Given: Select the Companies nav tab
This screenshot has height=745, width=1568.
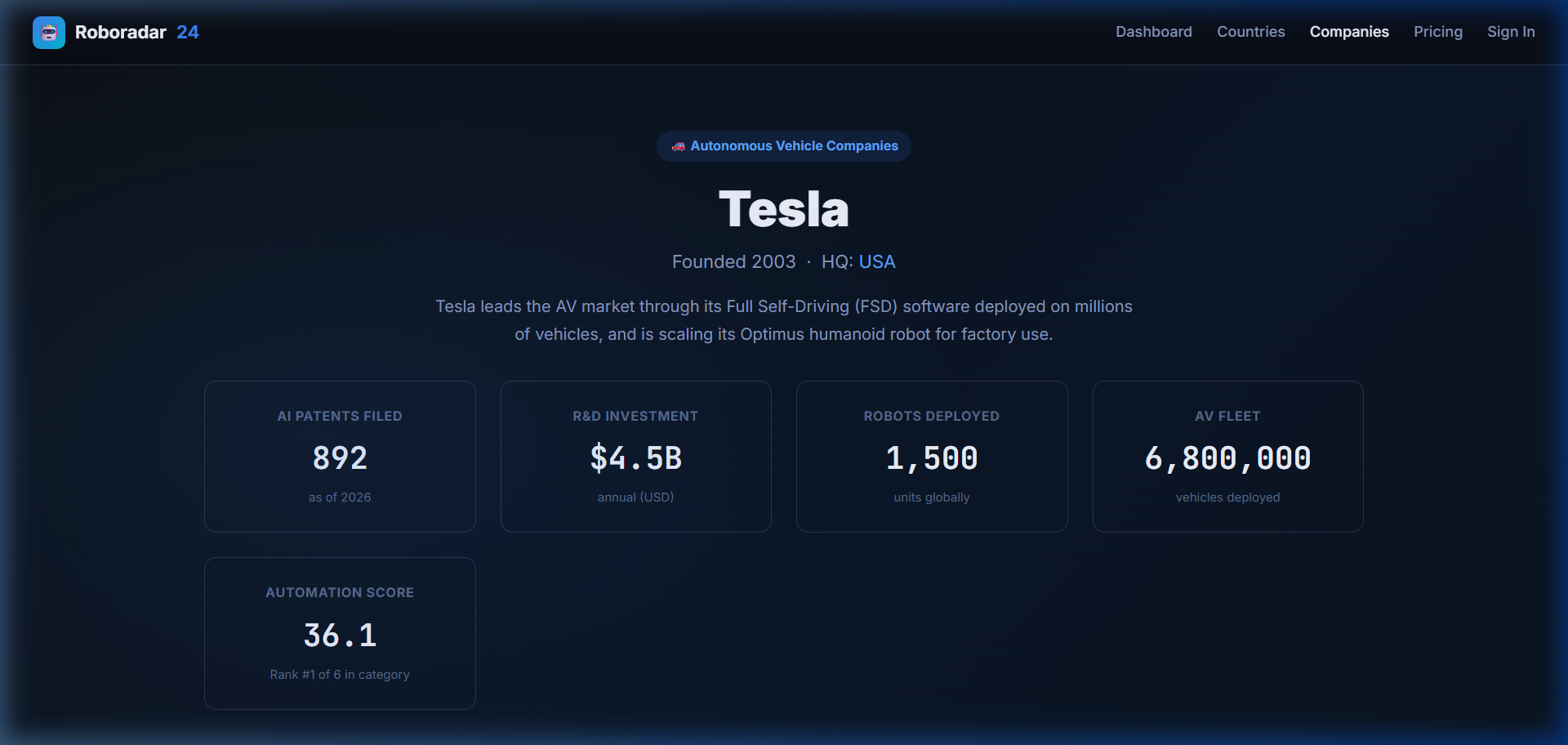Looking at the screenshot, I should tap(1348, 32).
